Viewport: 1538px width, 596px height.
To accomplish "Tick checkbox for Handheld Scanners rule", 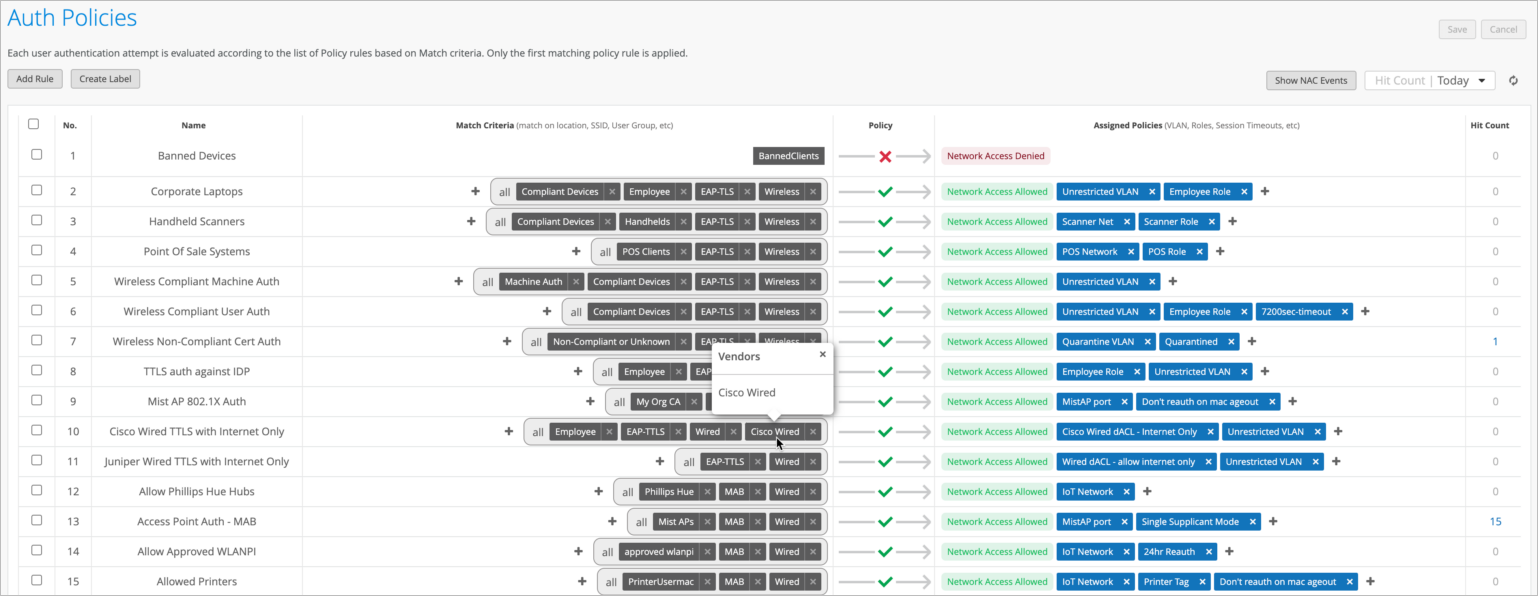I will coord(37,220).
